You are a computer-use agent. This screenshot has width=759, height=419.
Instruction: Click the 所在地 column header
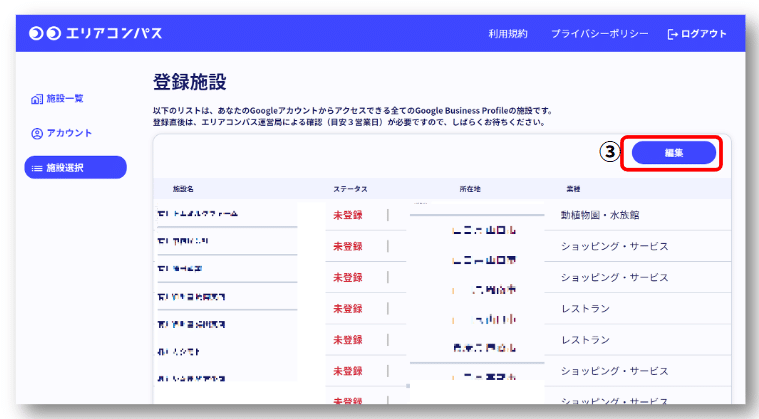[x=472, y=188]
